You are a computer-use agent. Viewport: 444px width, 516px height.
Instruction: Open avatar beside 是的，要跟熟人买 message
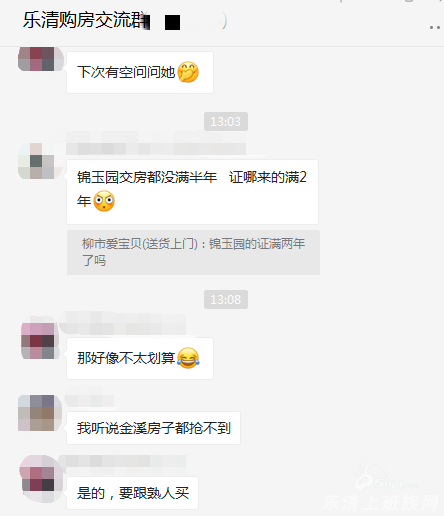point(41,478)
